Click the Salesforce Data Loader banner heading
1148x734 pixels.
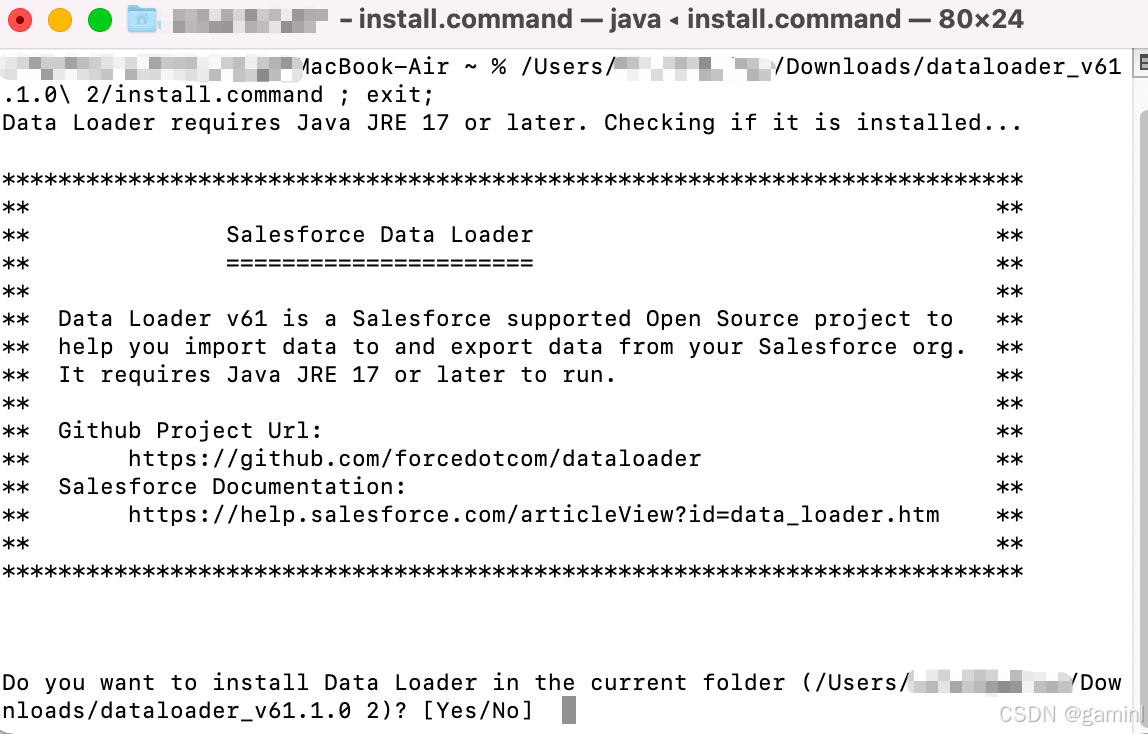(380, 234)
